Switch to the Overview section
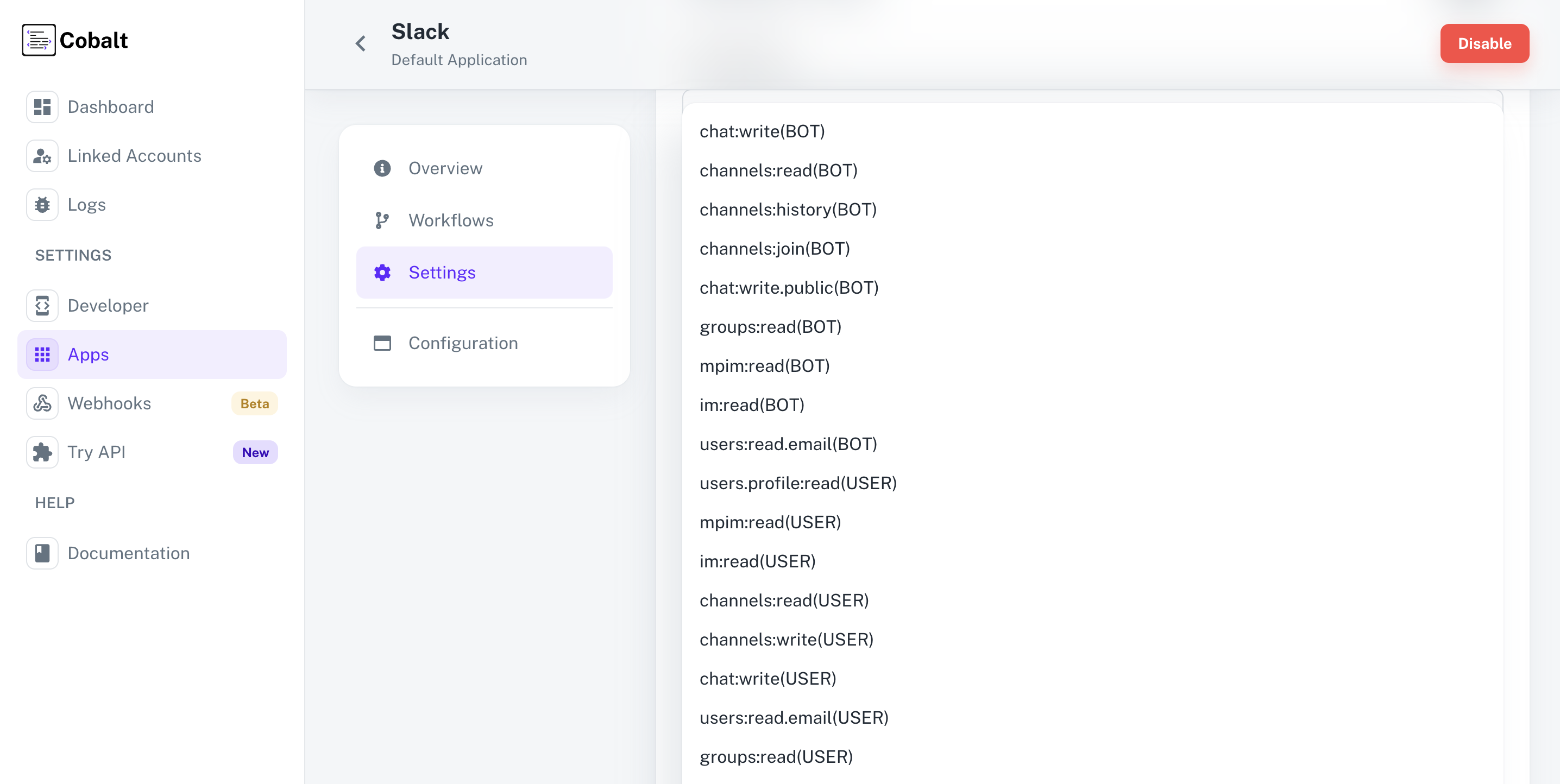Viewport: 1560px width, 784px height. [445, 168]
